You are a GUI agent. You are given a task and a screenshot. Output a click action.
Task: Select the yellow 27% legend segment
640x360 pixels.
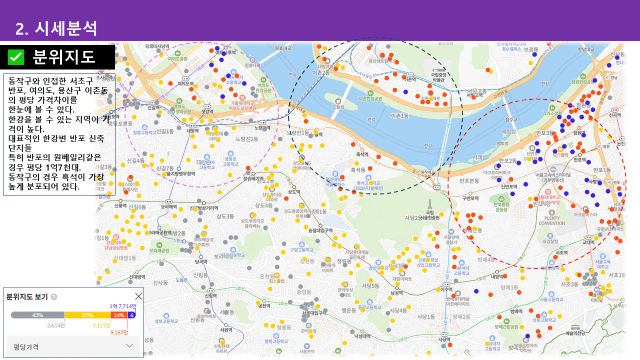(x=87, y=315)
